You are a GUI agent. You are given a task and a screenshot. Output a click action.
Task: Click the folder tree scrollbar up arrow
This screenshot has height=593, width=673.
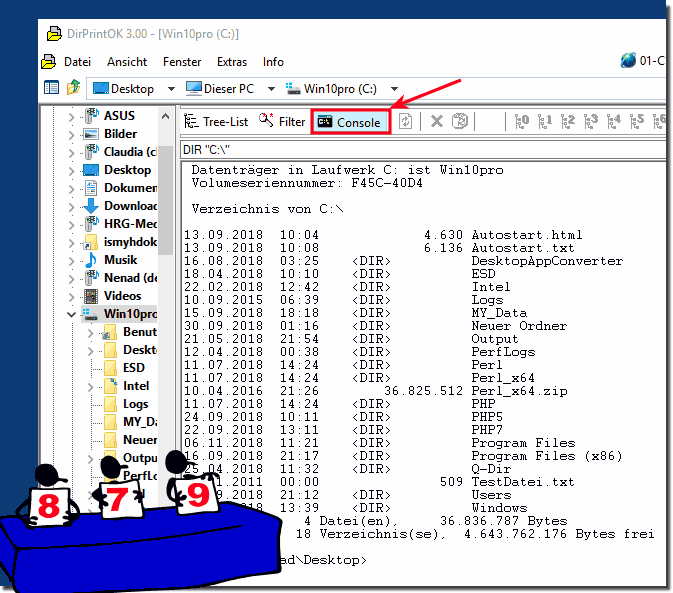tap(165, 116)
